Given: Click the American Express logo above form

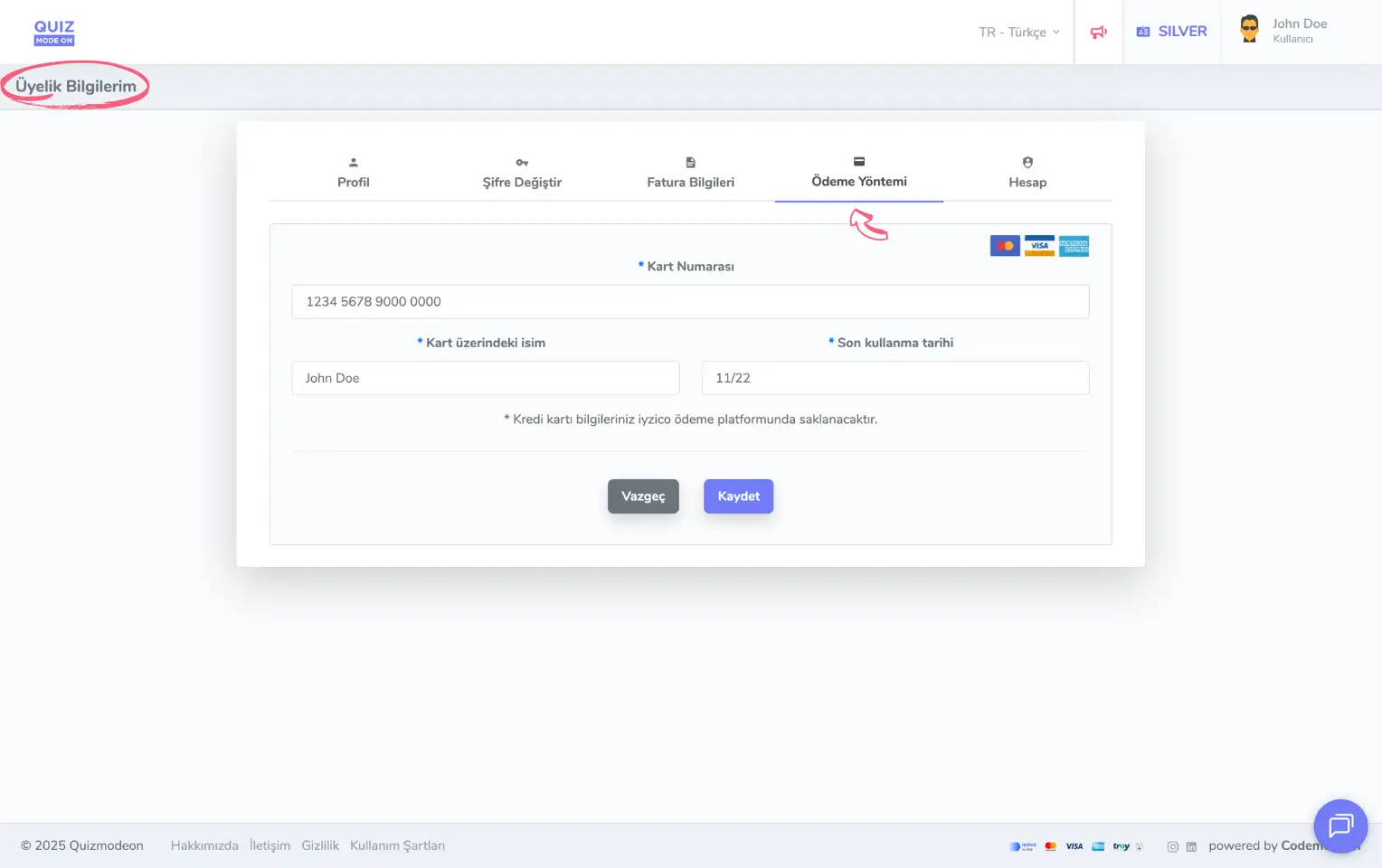Looking at the screenshot, I should pyautogui.click(x=1074, y=246).
